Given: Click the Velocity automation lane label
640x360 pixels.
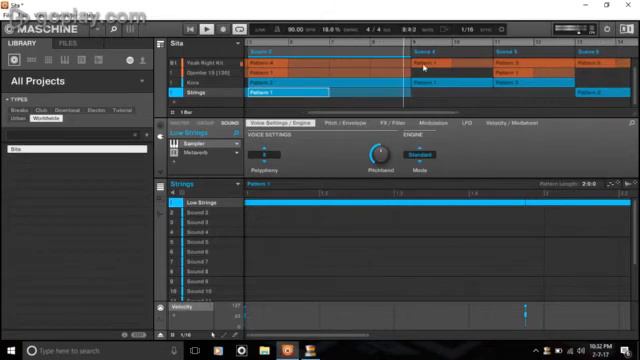Looking at the screenshot, I should 191,307.
